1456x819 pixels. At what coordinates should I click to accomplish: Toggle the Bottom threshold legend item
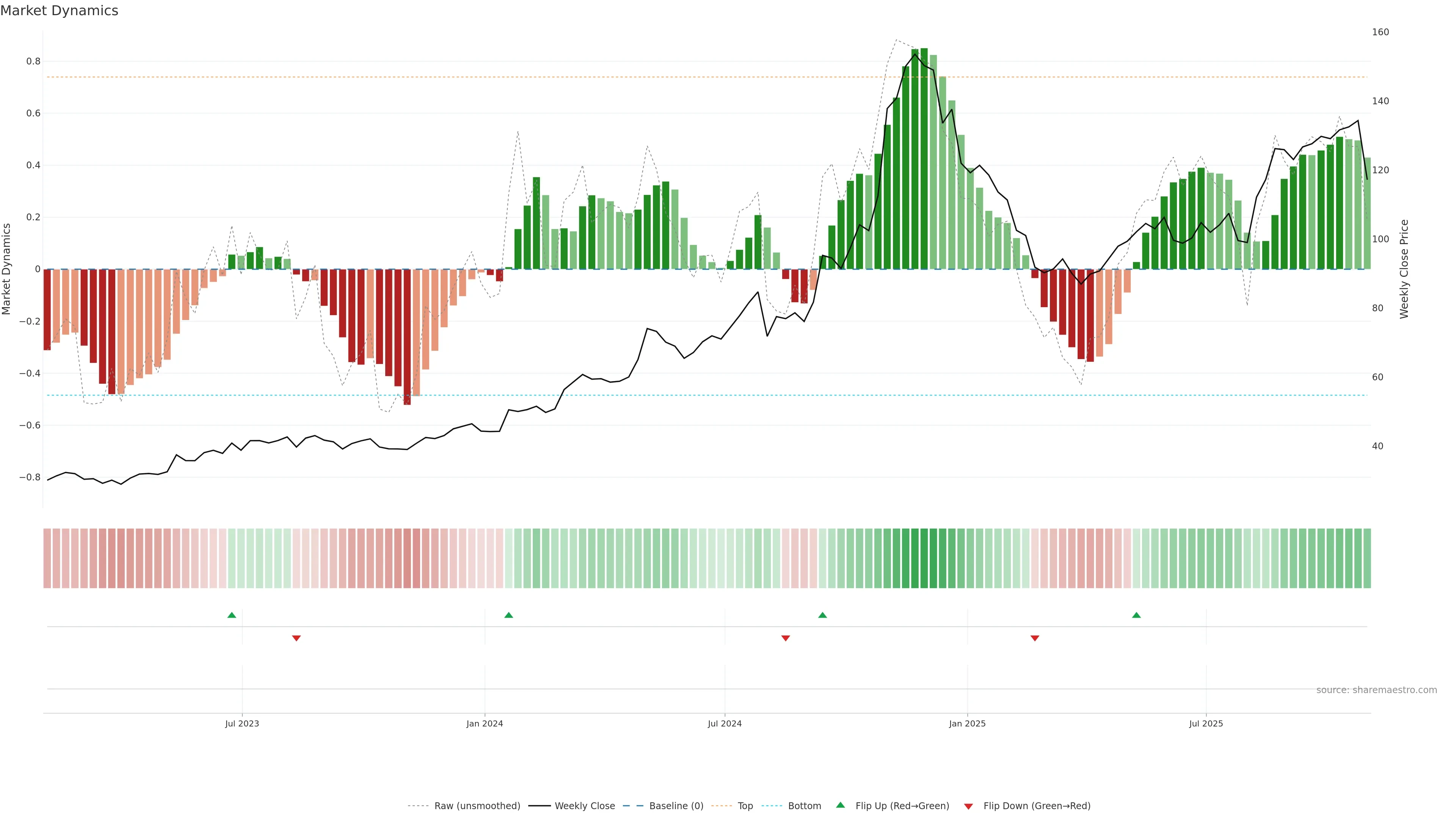804,806
